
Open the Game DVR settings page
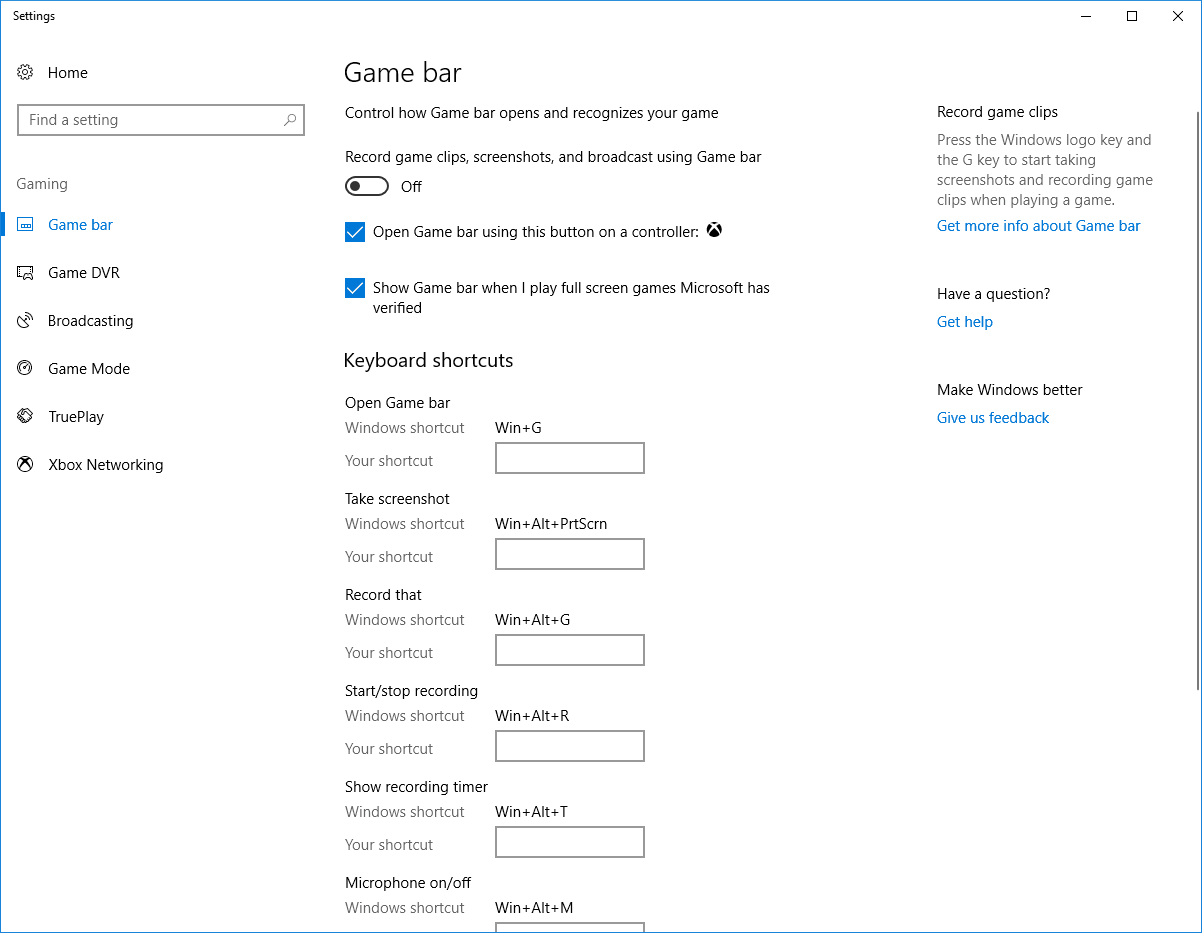pyautogui.click(x=84, y=273)
